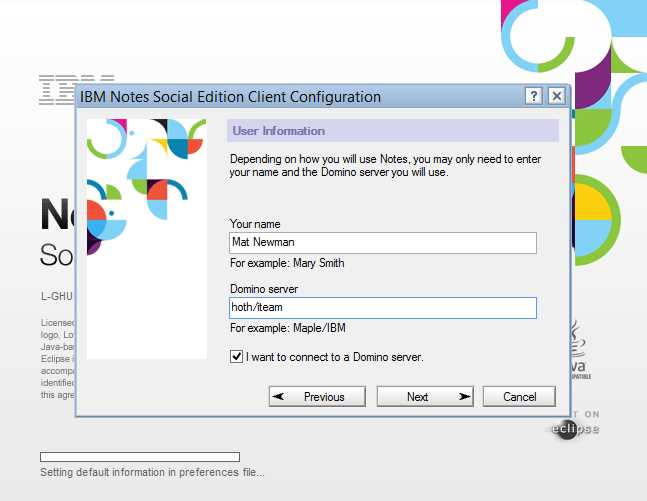This screenshot has width=647, height=501.
Task: Click into the Domino server field
Action: click(383, 308)
